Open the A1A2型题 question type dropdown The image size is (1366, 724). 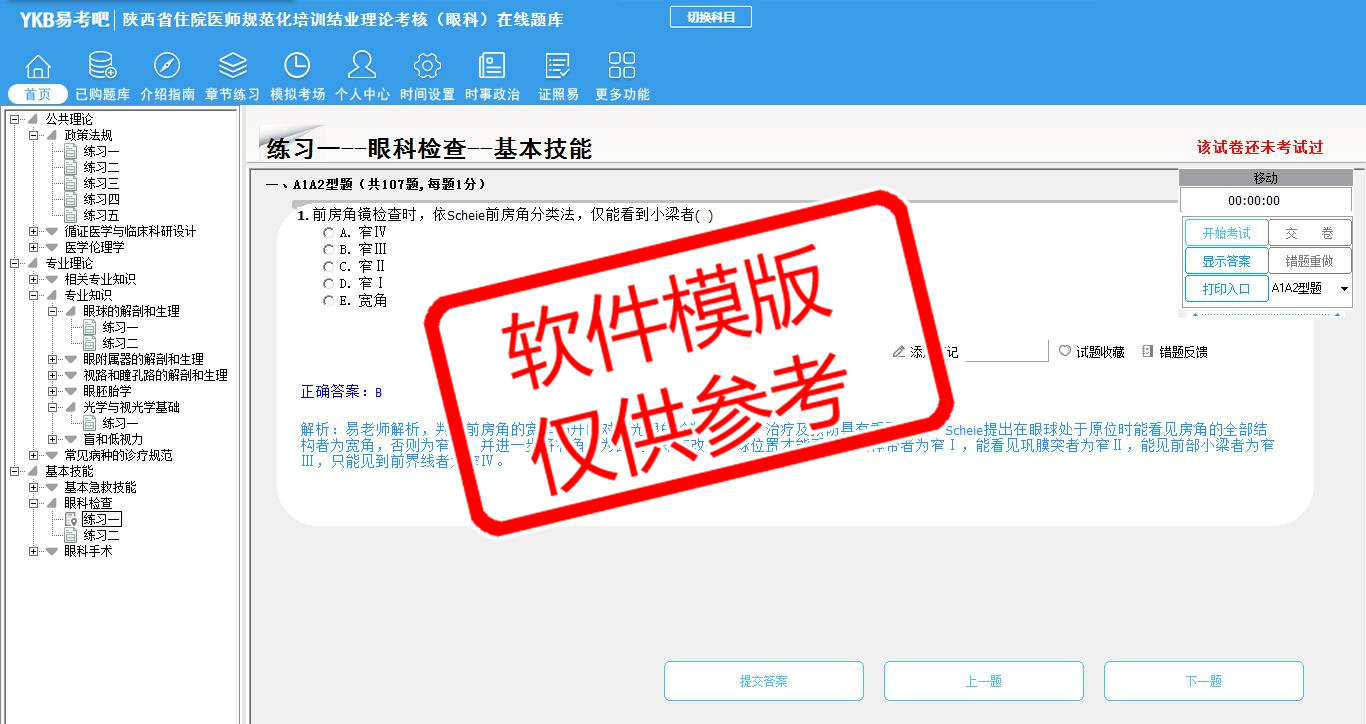[x=1343, y=289]
